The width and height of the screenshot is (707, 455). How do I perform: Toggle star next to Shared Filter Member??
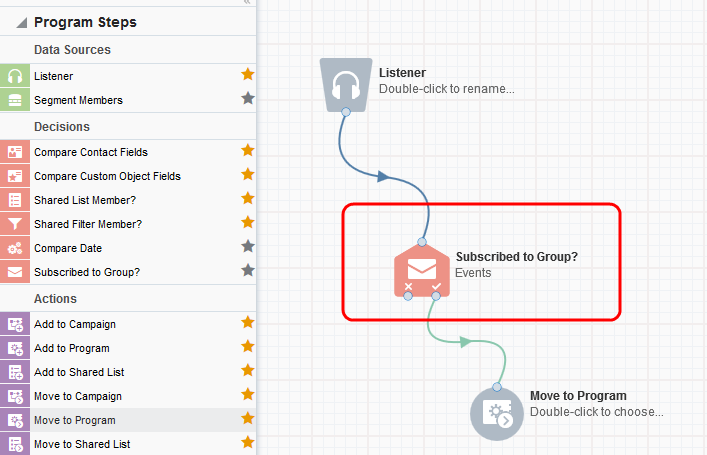point(248,222)
